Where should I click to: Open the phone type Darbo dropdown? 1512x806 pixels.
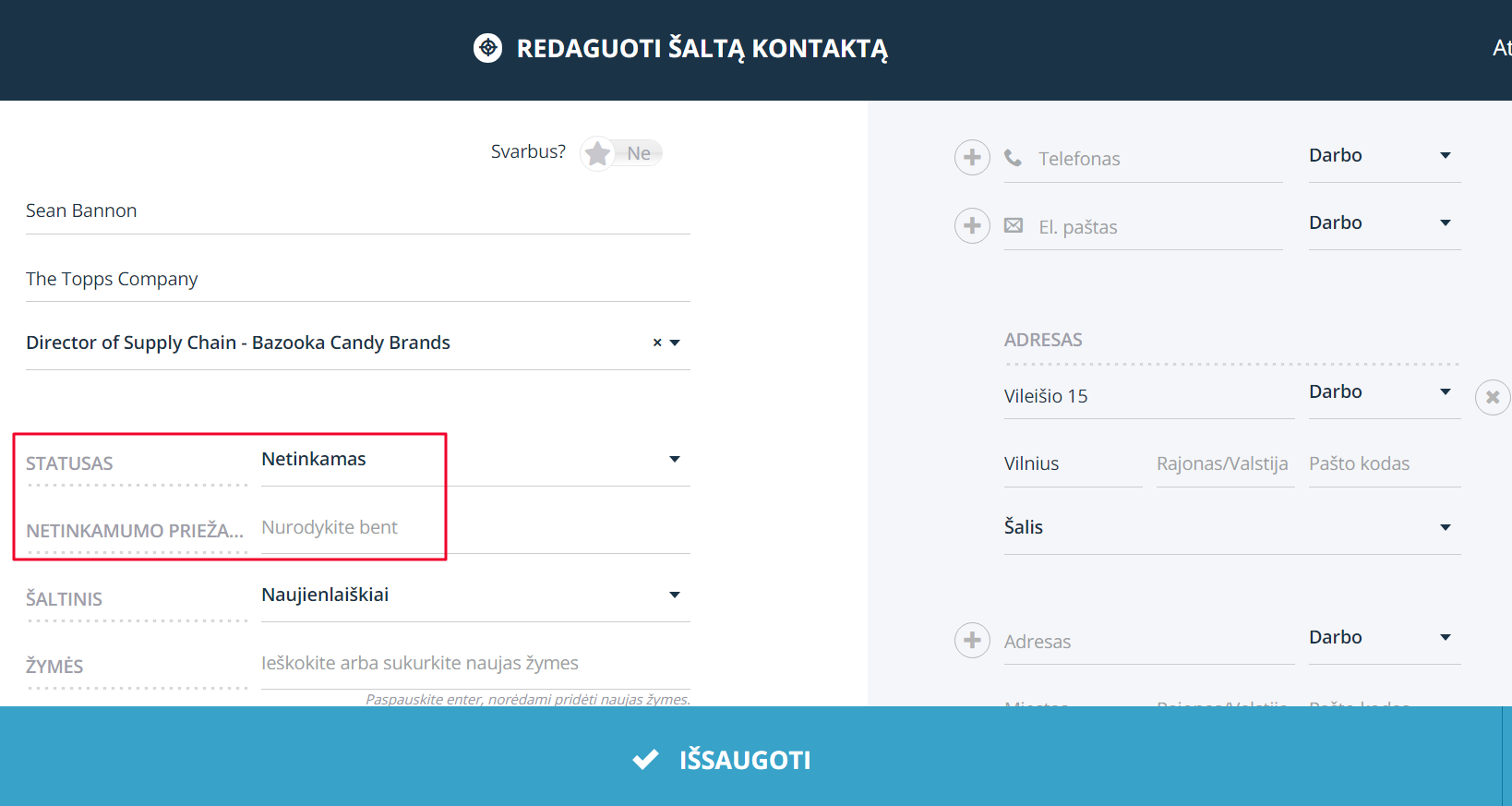click(x=1385, y=156)
